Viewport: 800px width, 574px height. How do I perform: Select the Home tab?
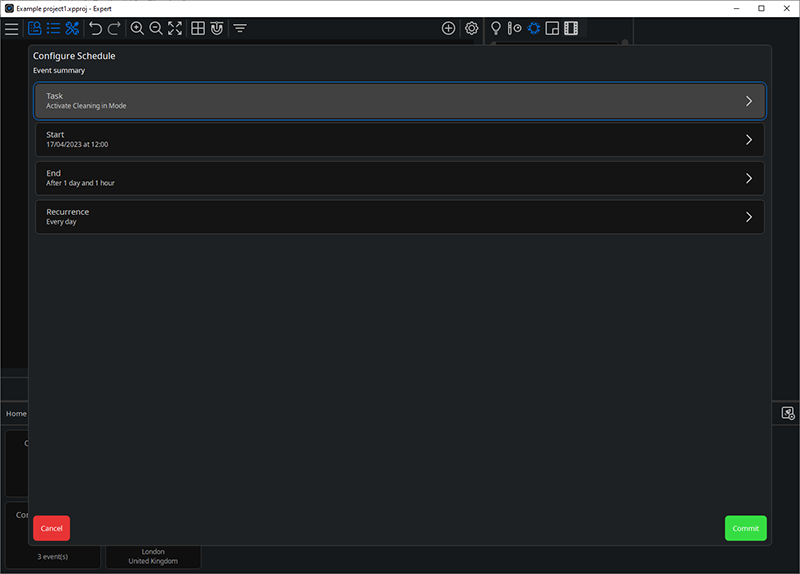16,413
